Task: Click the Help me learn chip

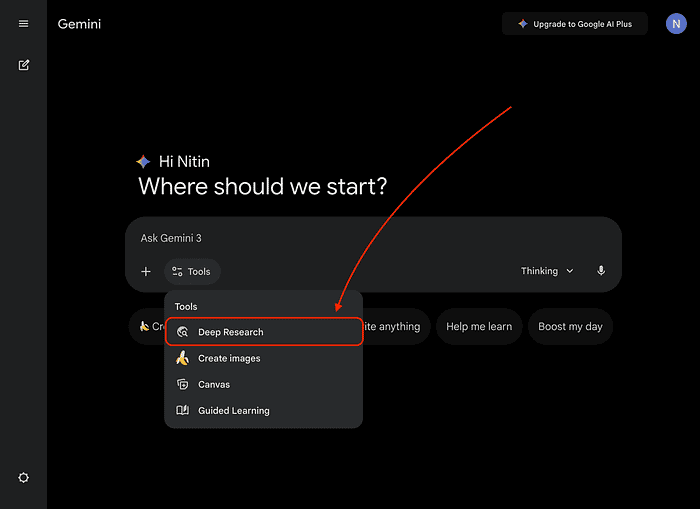Action: [479, 327]
